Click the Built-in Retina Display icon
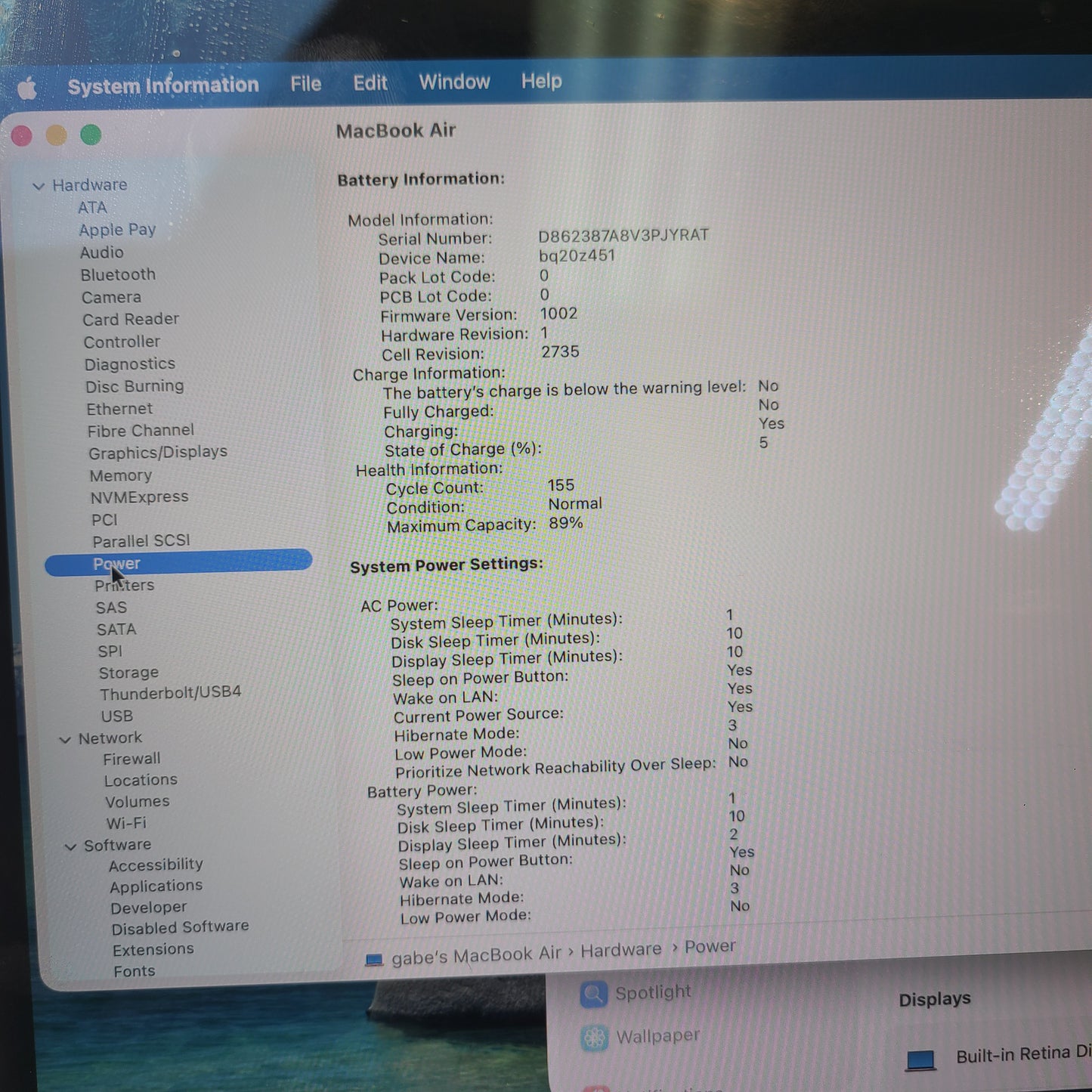1092x1092 pixels. coord(920,1060)
